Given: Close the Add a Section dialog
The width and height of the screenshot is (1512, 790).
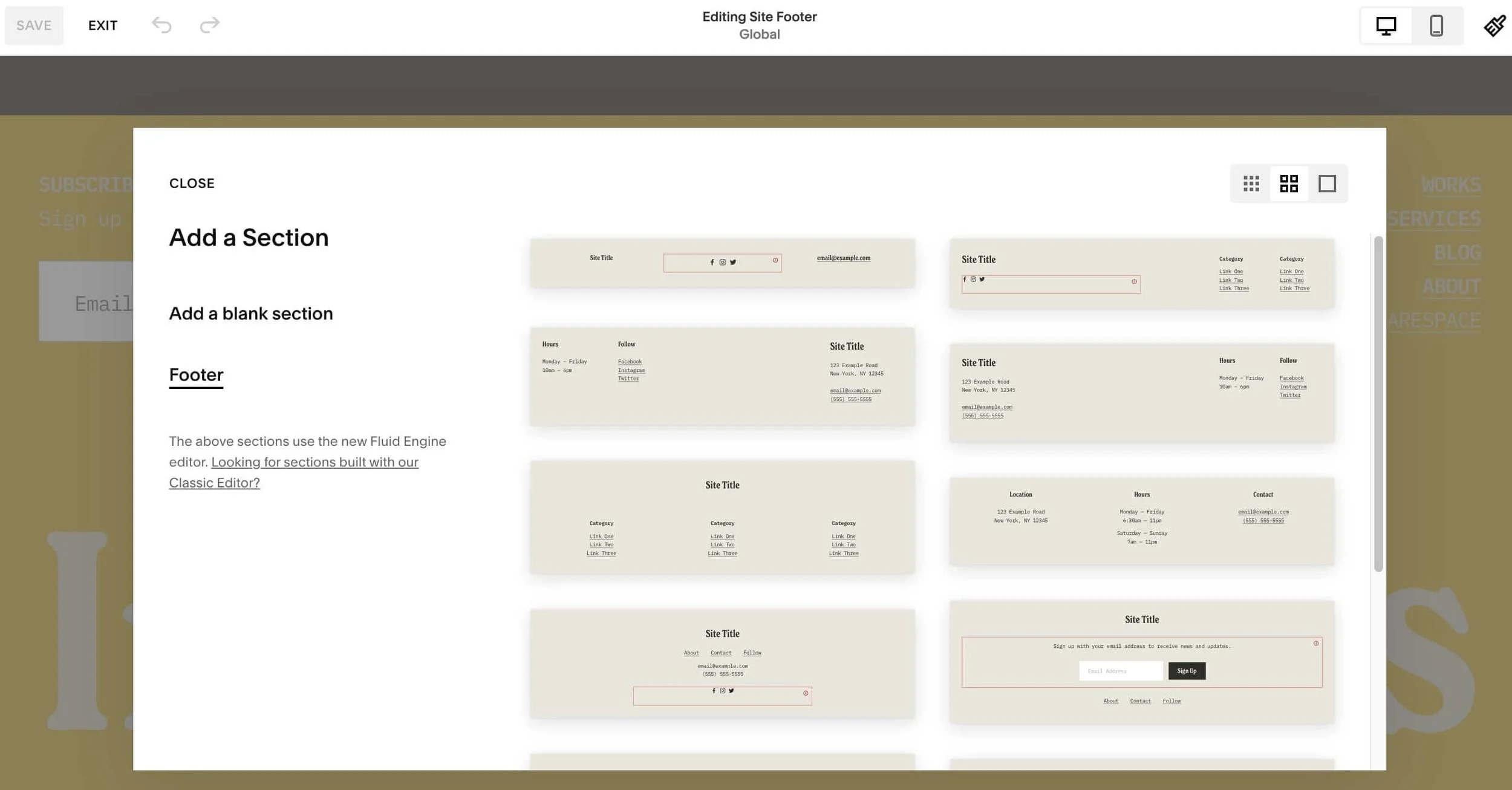Looking at the screenshot, I should 192,183.
